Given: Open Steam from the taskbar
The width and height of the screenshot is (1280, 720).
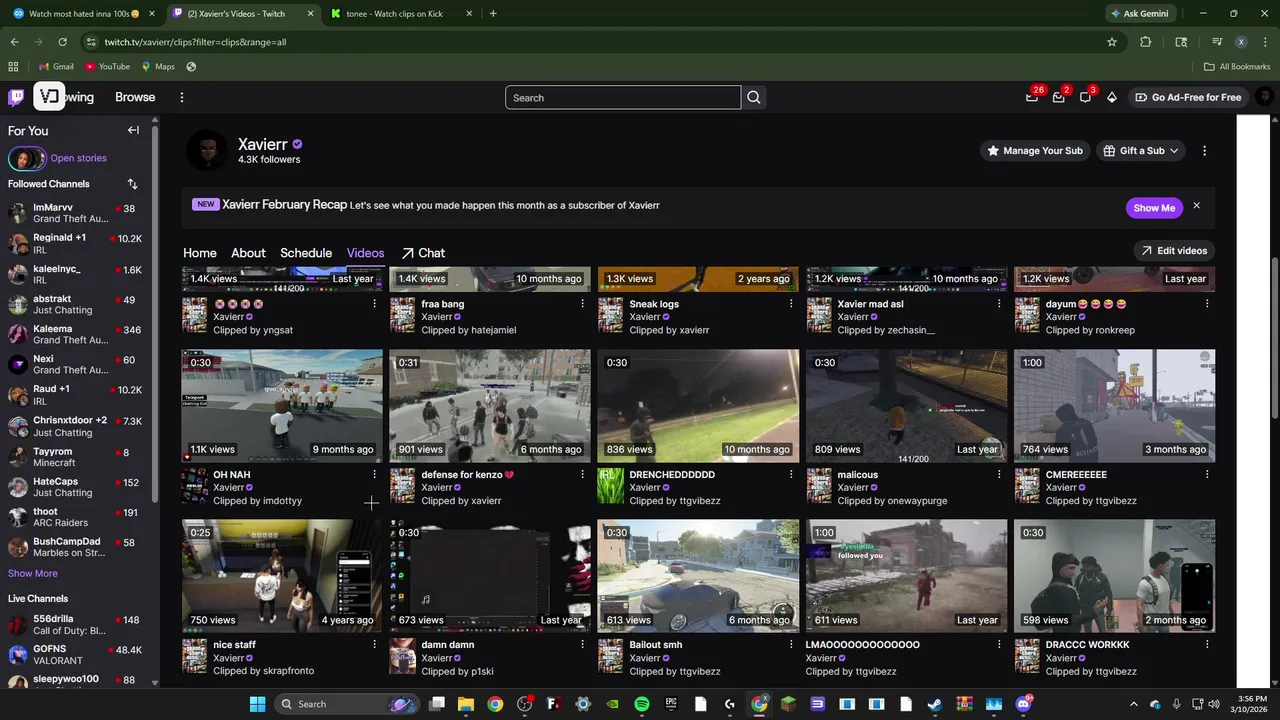Looking at the screenshot, I should click(x=935, y=704).
